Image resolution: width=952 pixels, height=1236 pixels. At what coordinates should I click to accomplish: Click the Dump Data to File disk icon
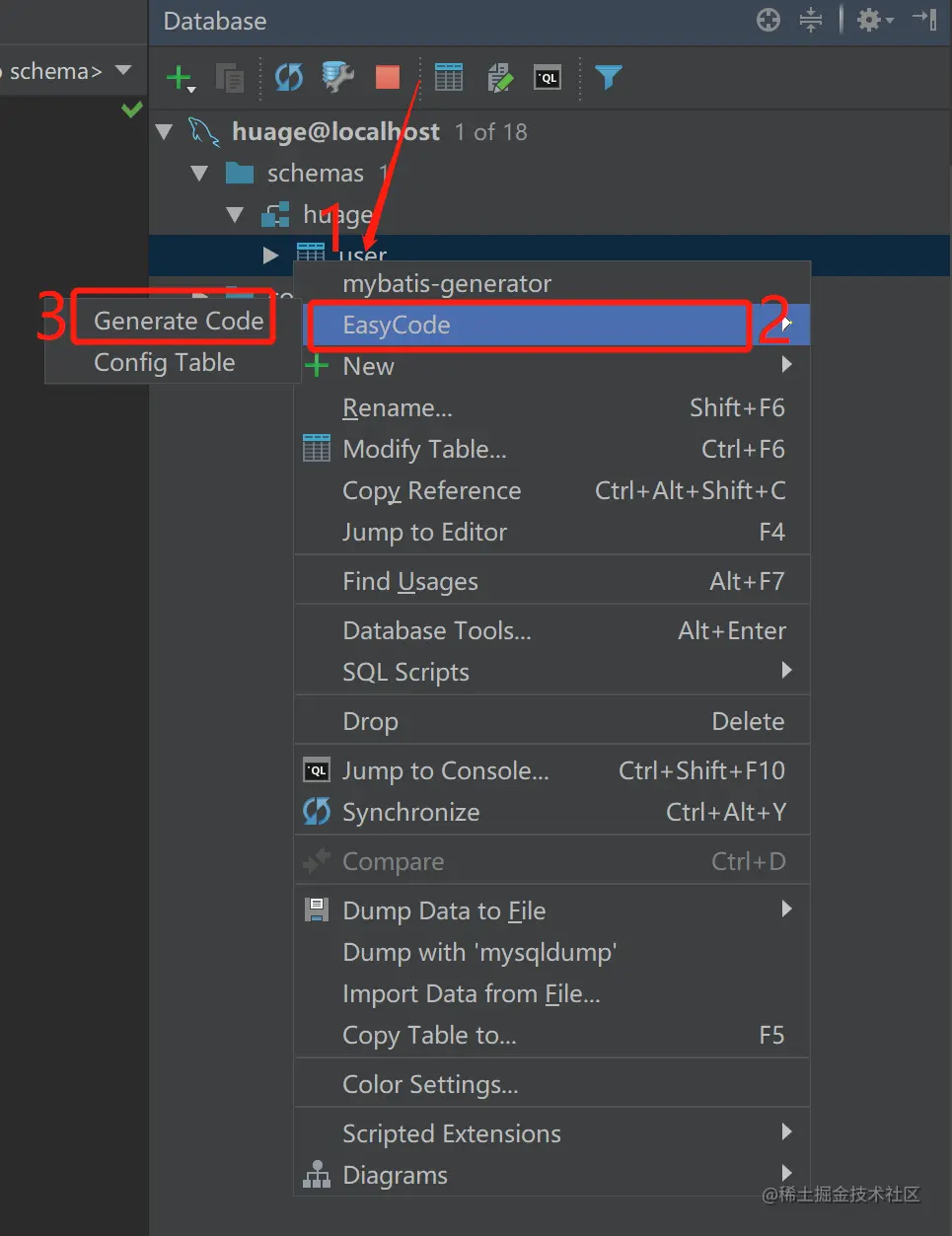pyautogui.click(x=317, y=910)
